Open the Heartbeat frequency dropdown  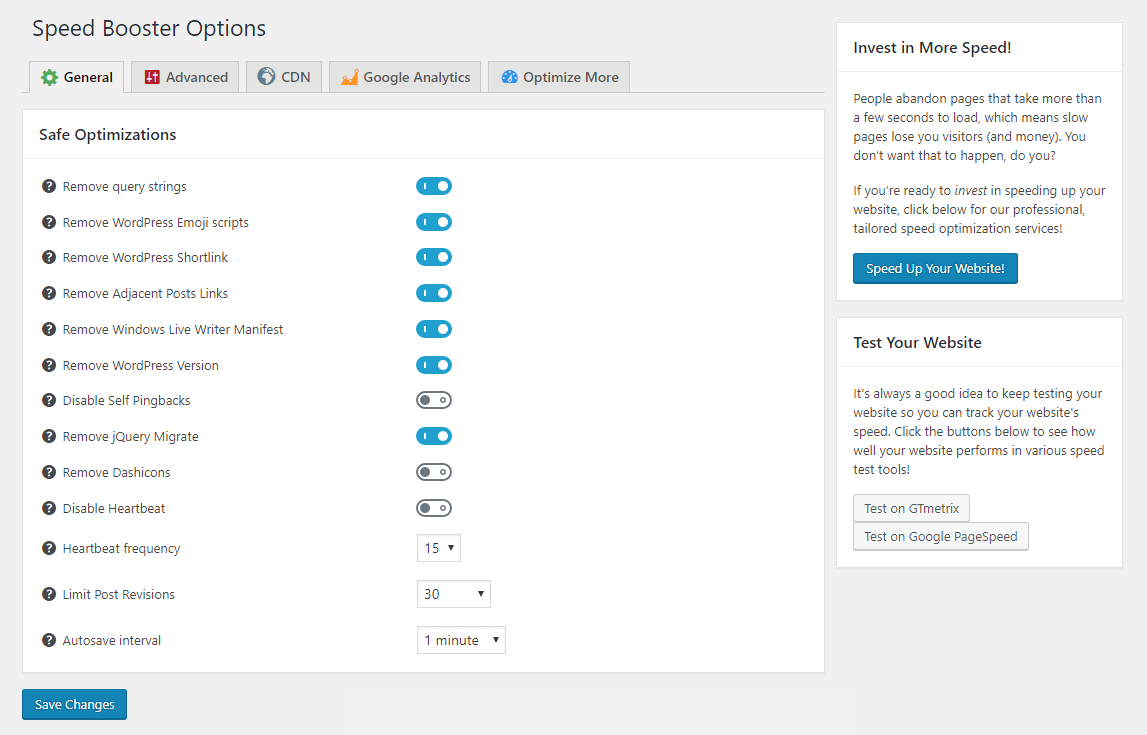(438, 548)
